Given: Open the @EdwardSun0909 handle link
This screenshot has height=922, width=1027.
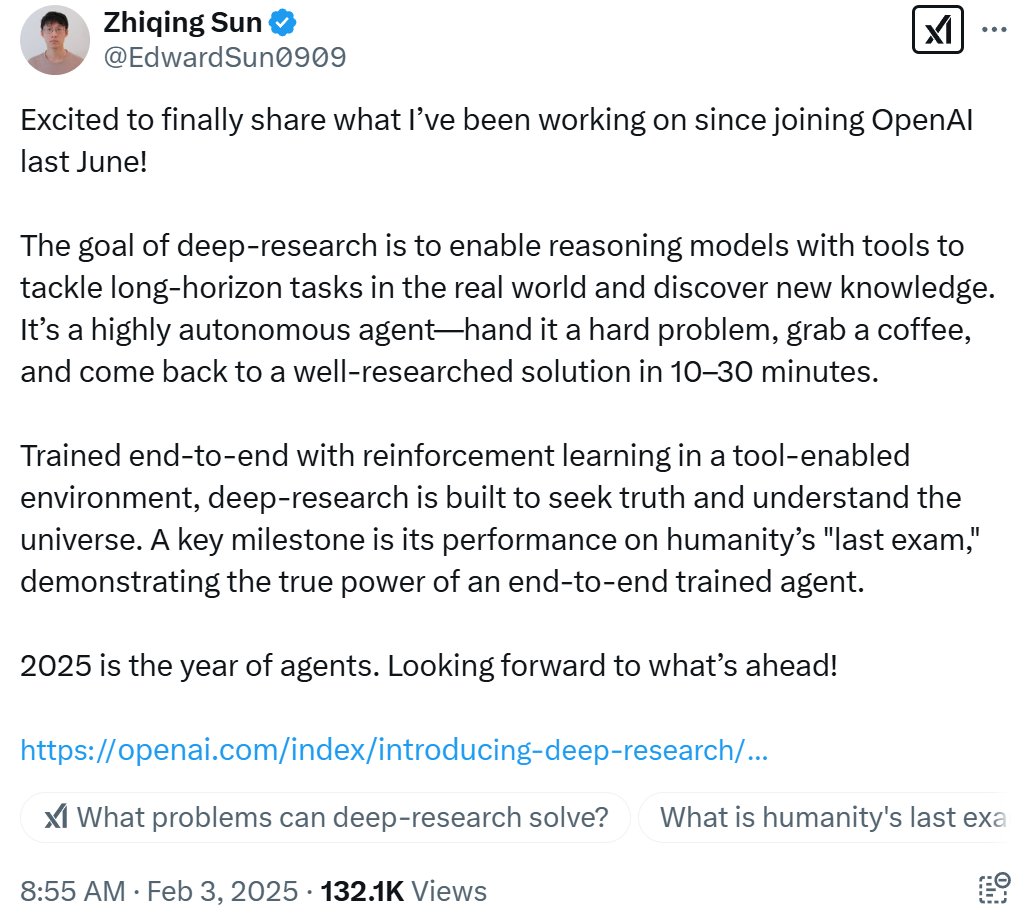Looking at the screenshot, I should (x=225, y=57).
